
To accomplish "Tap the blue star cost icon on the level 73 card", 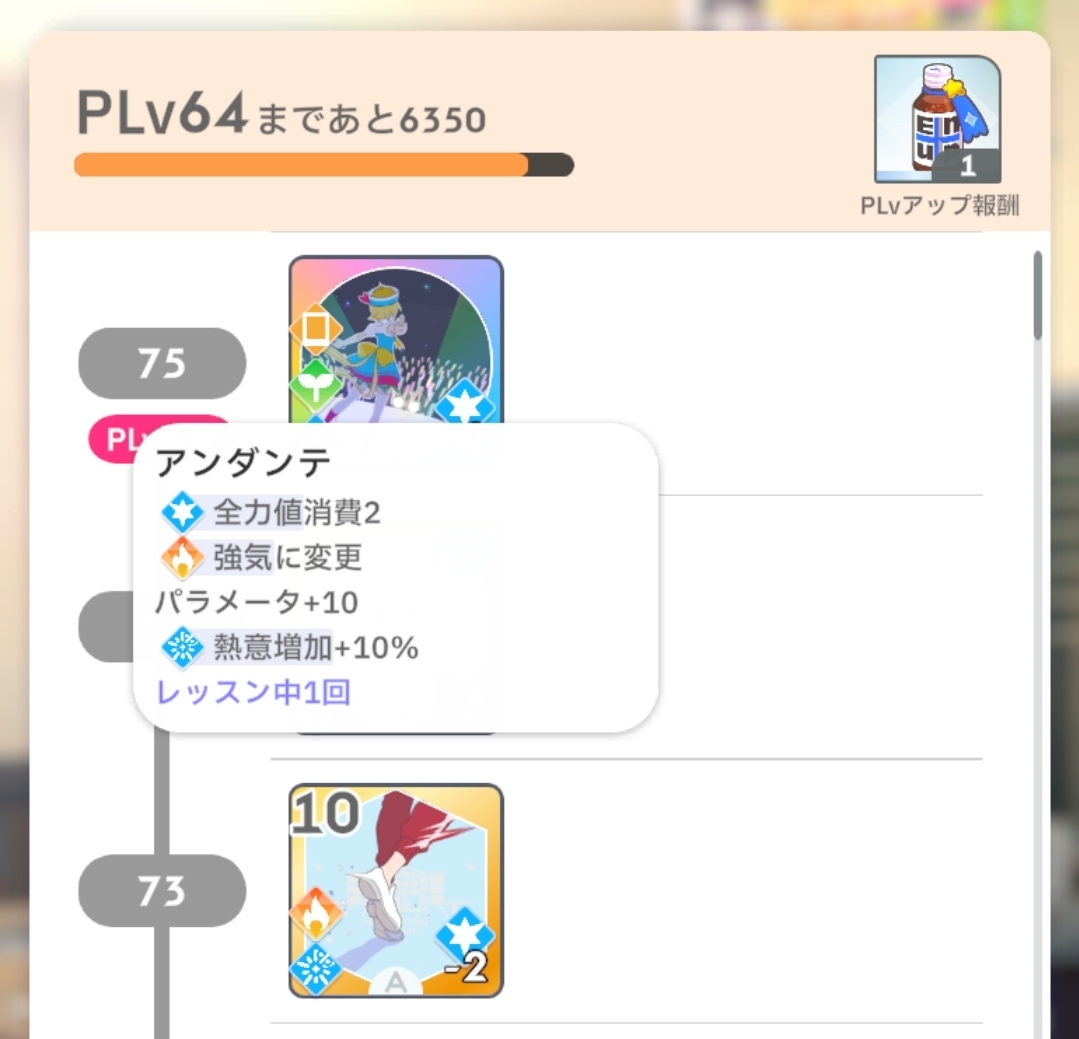I will tap(465, 934).
